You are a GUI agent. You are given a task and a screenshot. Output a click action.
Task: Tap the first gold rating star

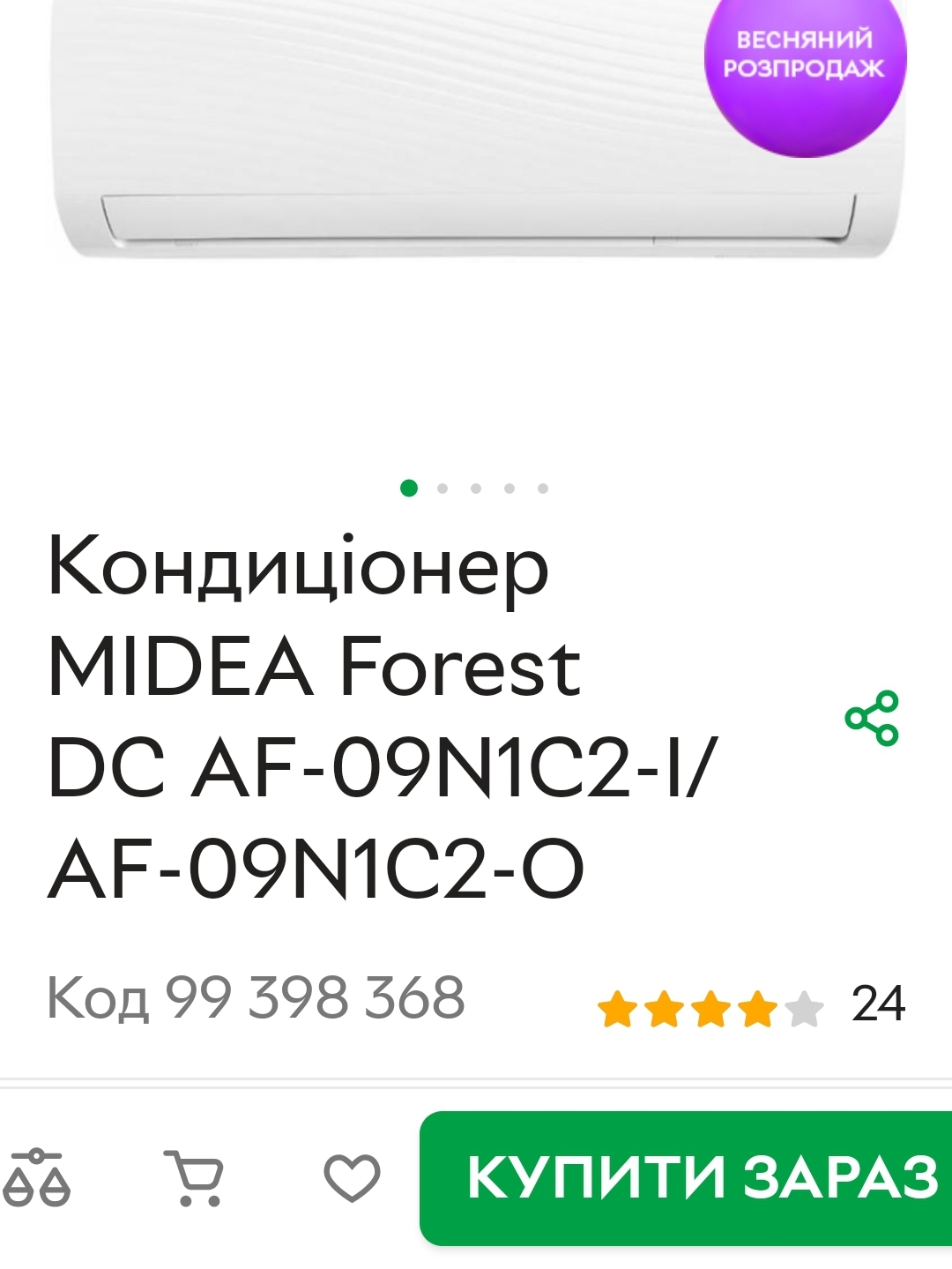(x=617, y=1009)
